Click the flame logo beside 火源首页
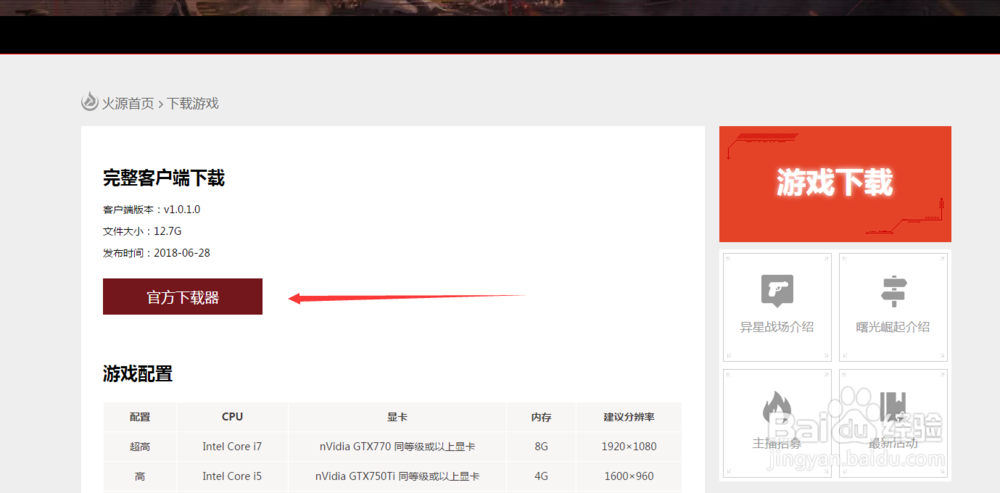This screenshot has width=1000, height=493. click(x=90, y=101)
